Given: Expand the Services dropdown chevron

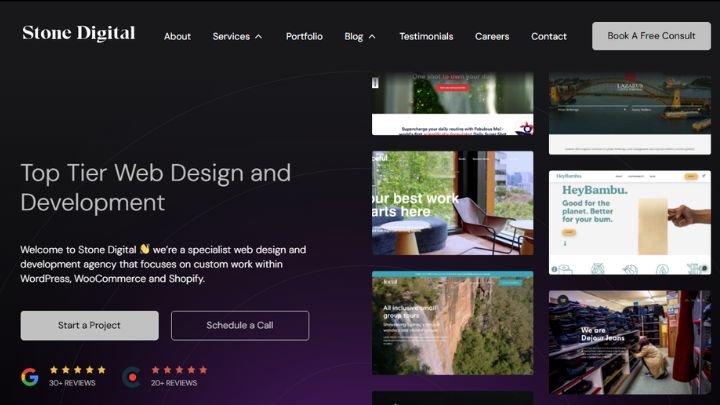Looking at the screenshot, I should point(259,37).
